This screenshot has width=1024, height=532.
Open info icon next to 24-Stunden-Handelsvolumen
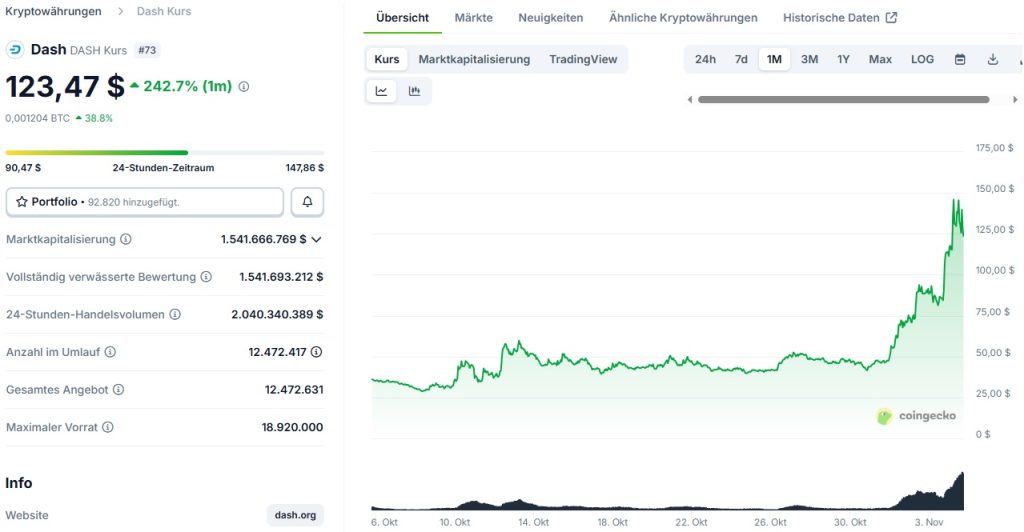pyautogui.click(x=175, y=314)
